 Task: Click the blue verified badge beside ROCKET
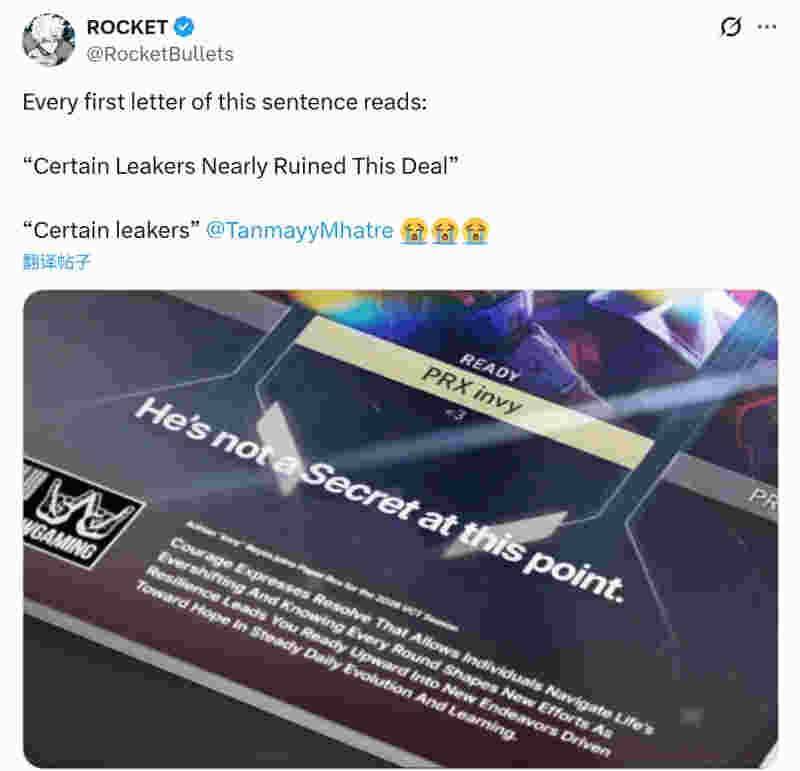[184, 27]
